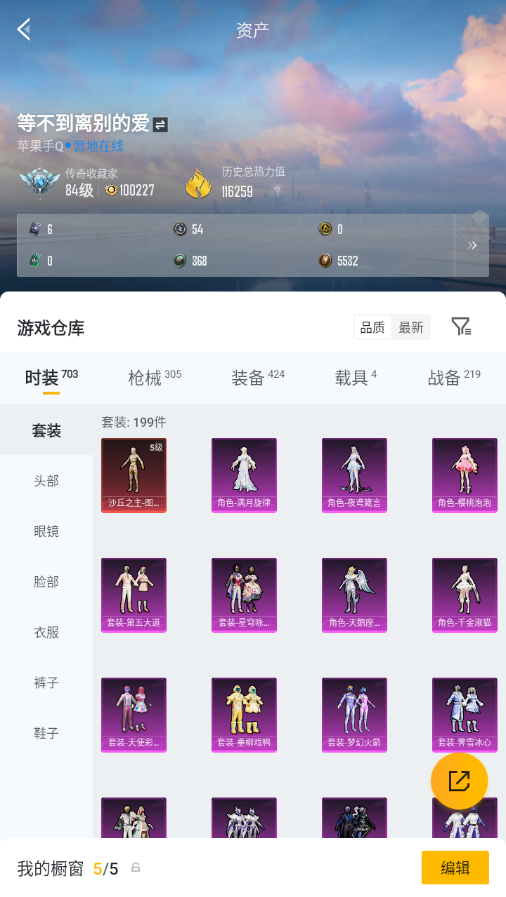This screenshot has height=897, width=506.
Task: Open the 套装-星穹咏 outfit
Action: coord(244,595)
